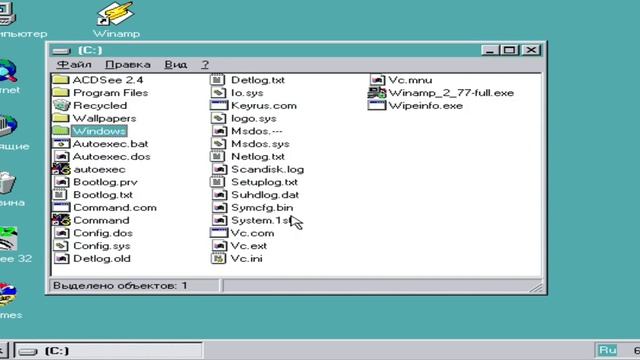The width and height of the screenshot is (640, 360).
Task: Select the Vc.ext file icon
Action: [219, 246]
